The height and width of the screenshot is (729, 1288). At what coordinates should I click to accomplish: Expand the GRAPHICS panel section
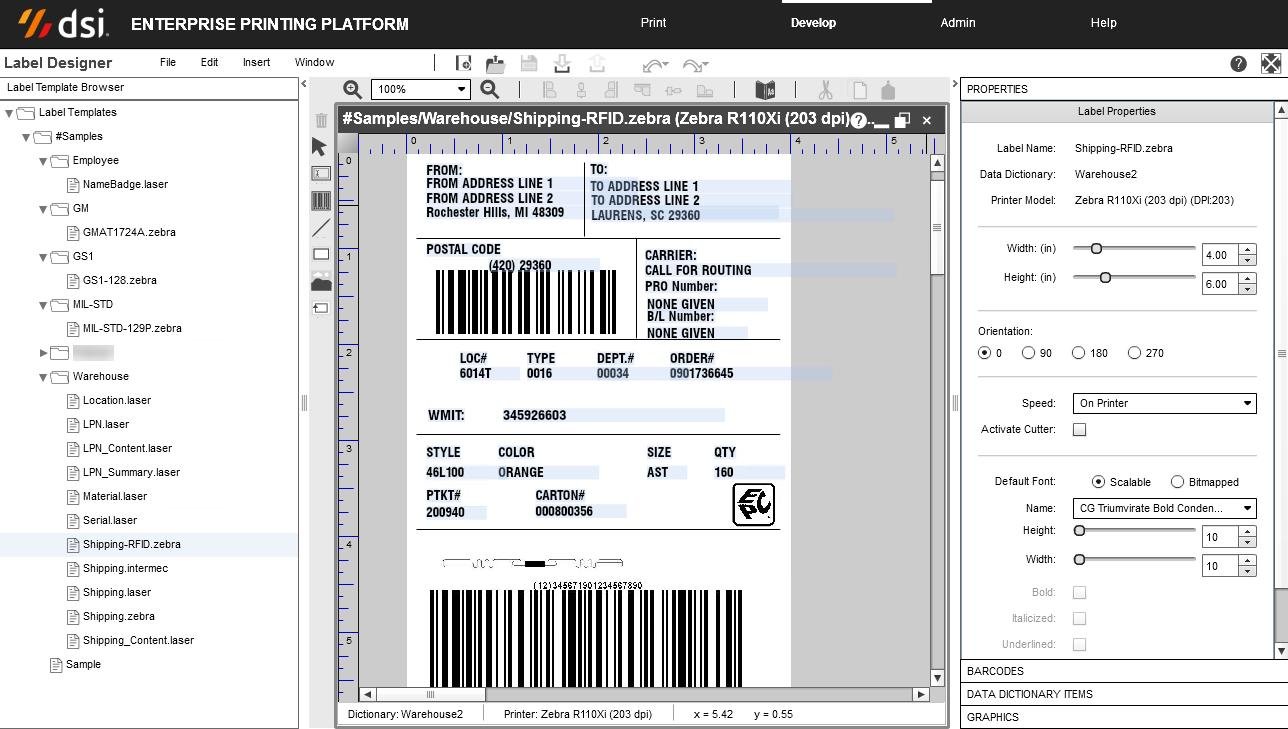pos(1124,717)
